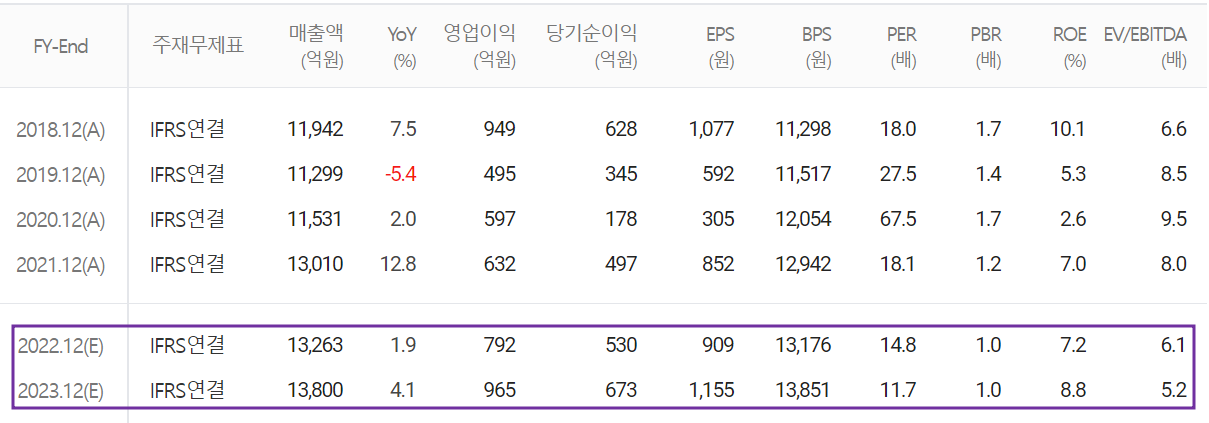Click operating profit 949 for 2018.12

tap(499, 129)
